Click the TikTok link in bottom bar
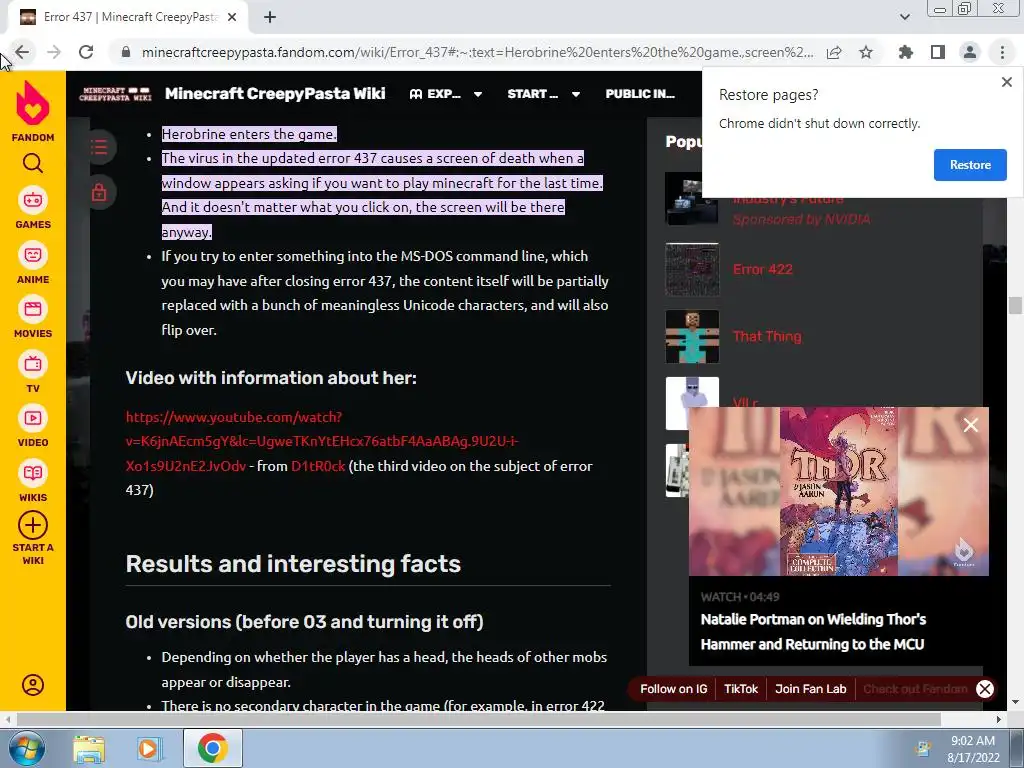This screenshot has width=1024, height=768. tap(741, 689)
